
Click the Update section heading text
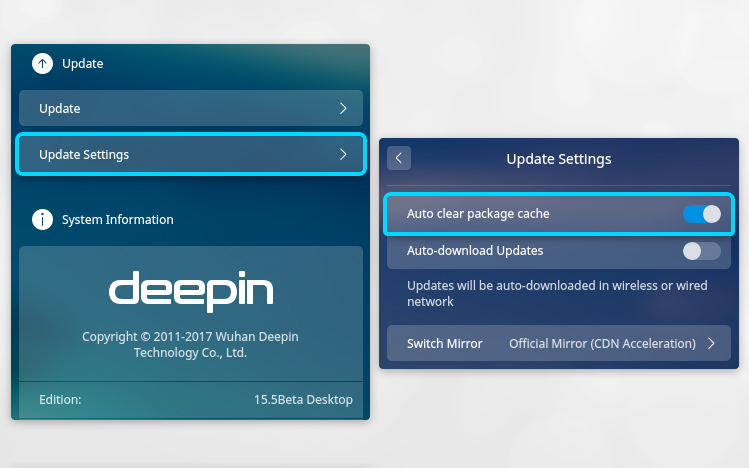tap(83, 64)
